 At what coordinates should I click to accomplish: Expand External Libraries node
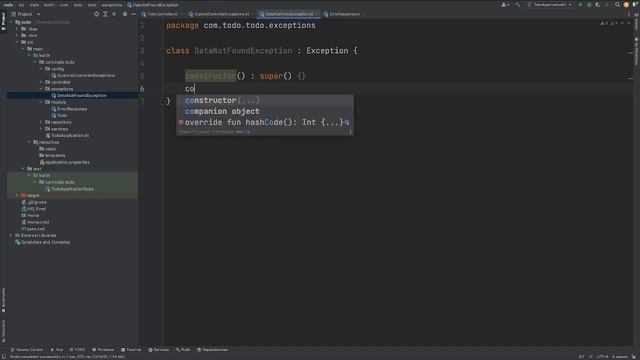click(x=11, y=236)
